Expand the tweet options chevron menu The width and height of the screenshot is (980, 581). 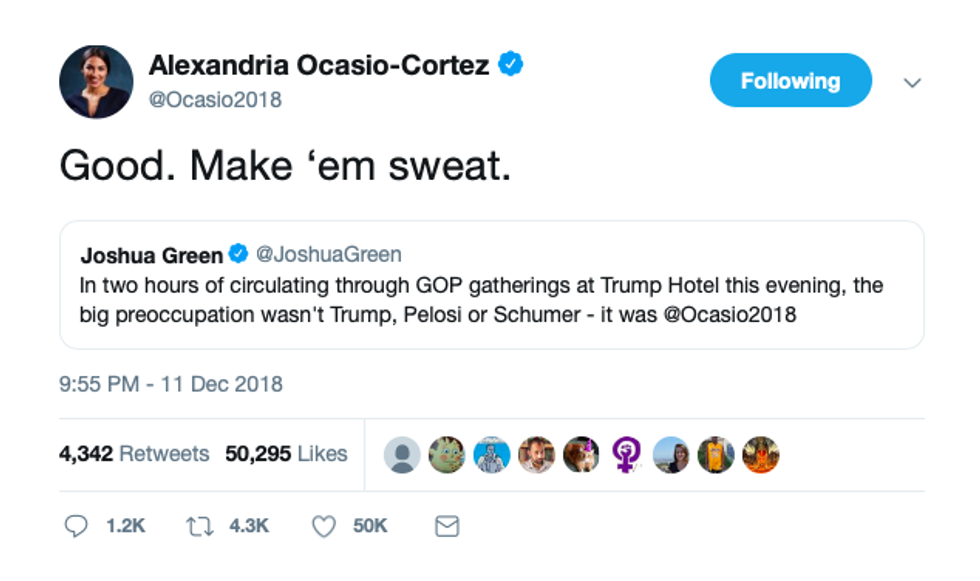point(912,83)
